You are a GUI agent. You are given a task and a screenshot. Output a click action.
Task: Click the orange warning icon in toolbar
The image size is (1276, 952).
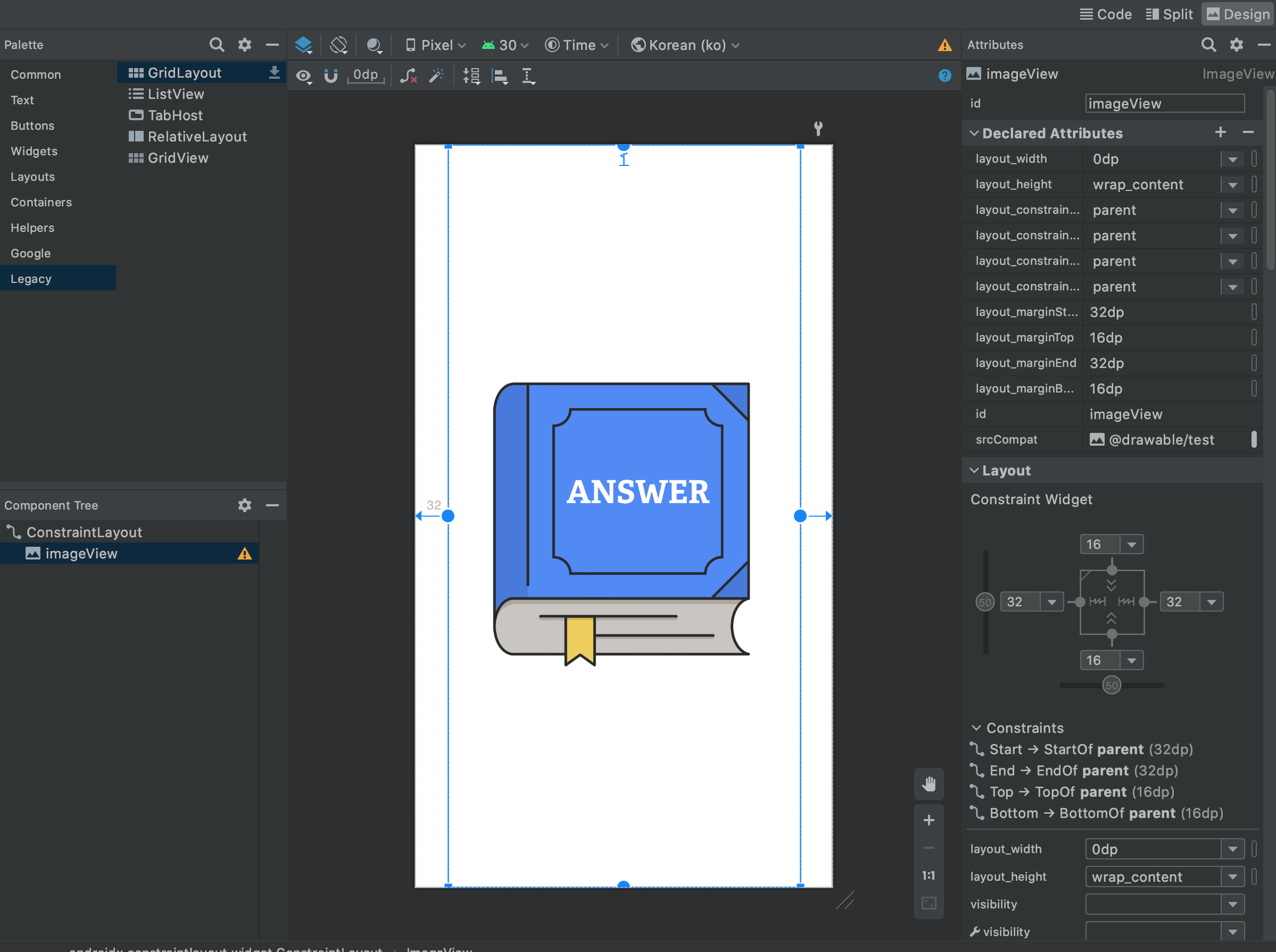(944, 45)
